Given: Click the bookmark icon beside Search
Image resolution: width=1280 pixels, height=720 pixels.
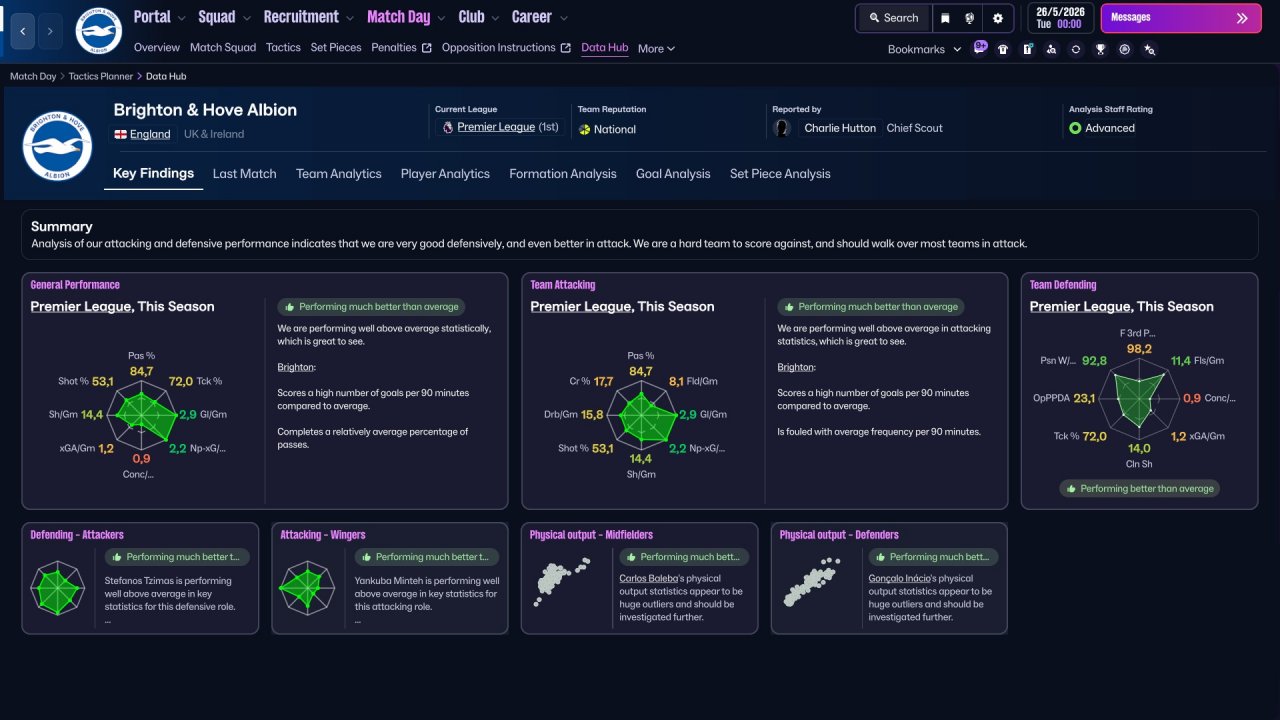Looking at the screenshot, I should coord(945,18).
